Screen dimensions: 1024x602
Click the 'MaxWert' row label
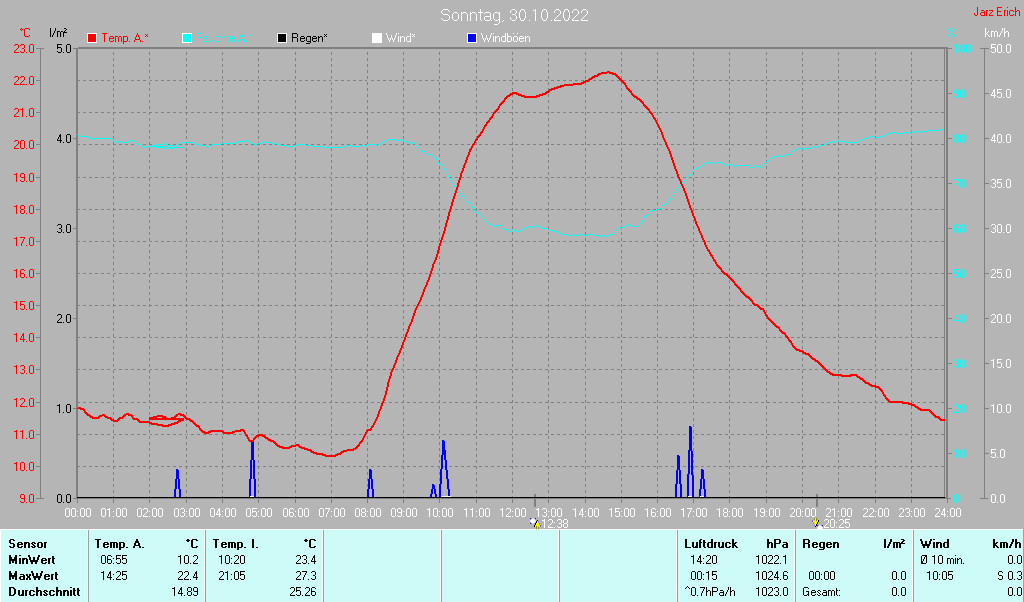point(33,577)
